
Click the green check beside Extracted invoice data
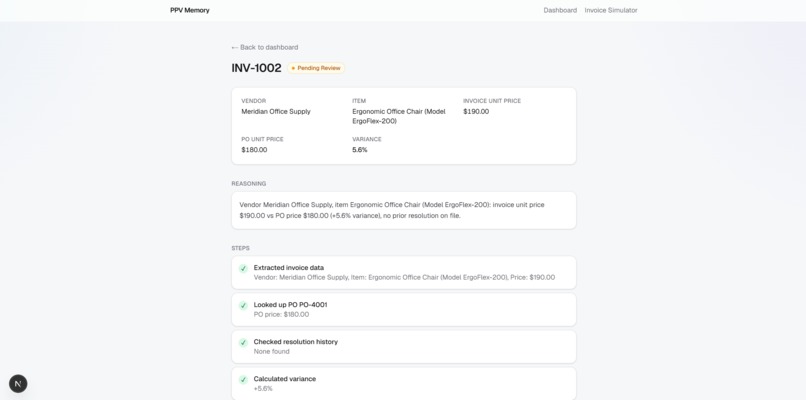point(243,268)
